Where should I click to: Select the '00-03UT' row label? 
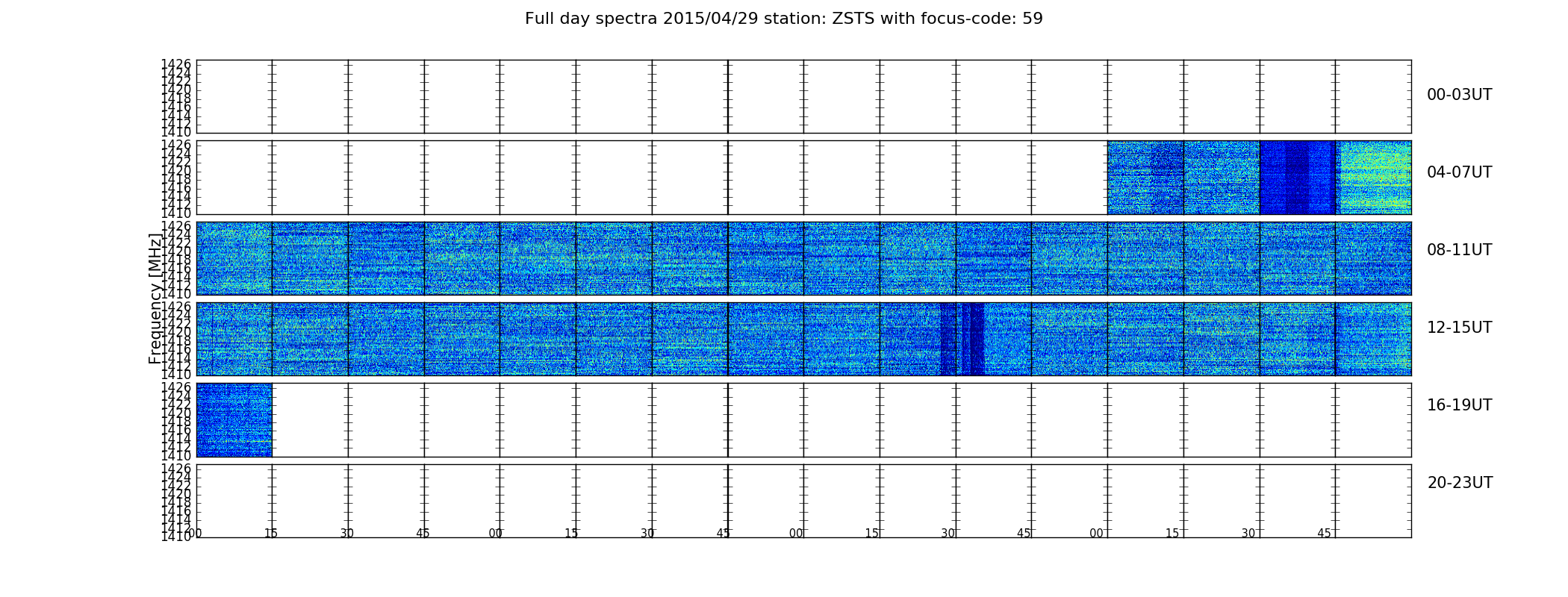coord(1459,95)
